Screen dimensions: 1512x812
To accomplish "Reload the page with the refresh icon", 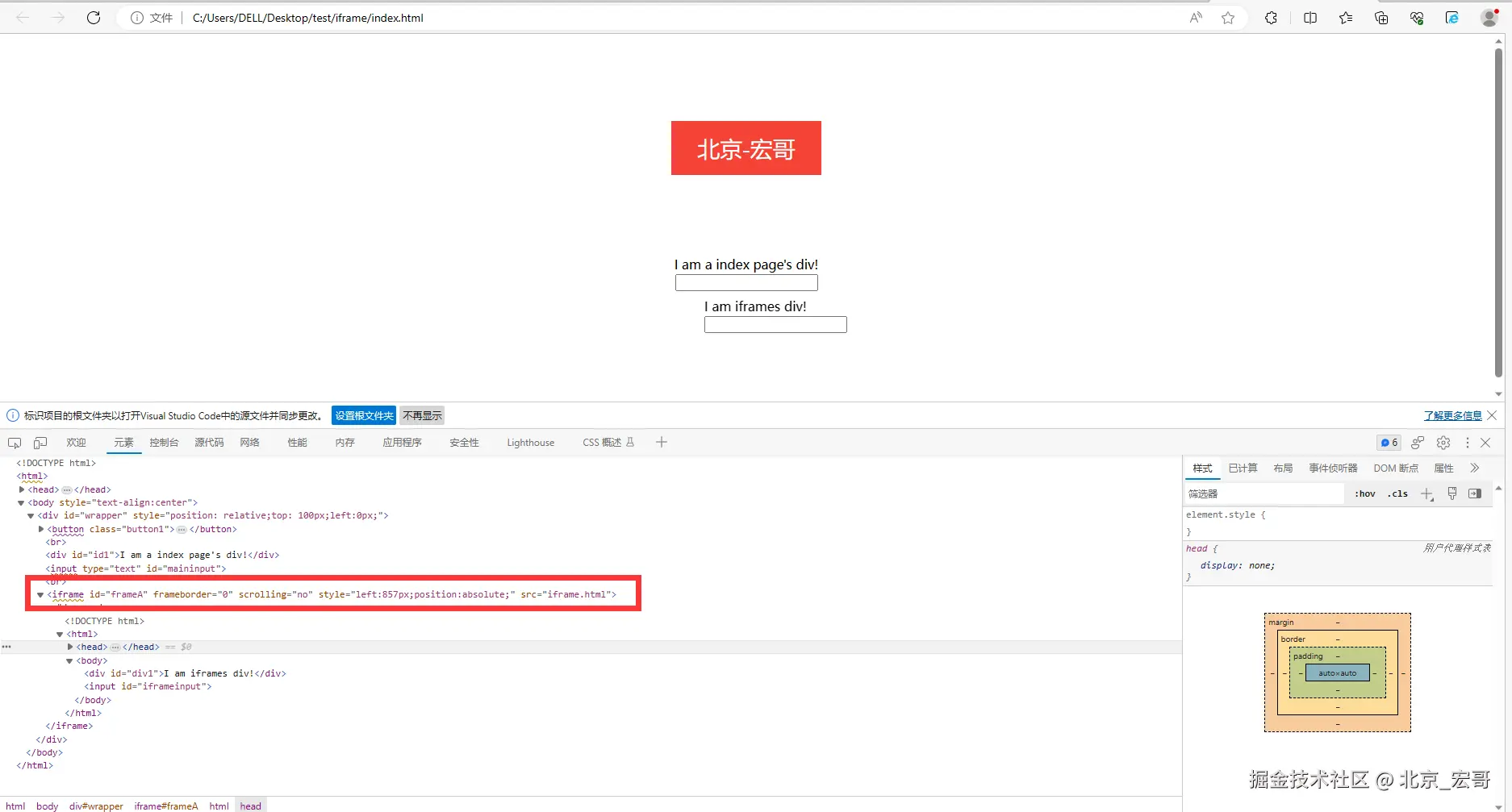I will pyautogui.click(x=94, y=18).
